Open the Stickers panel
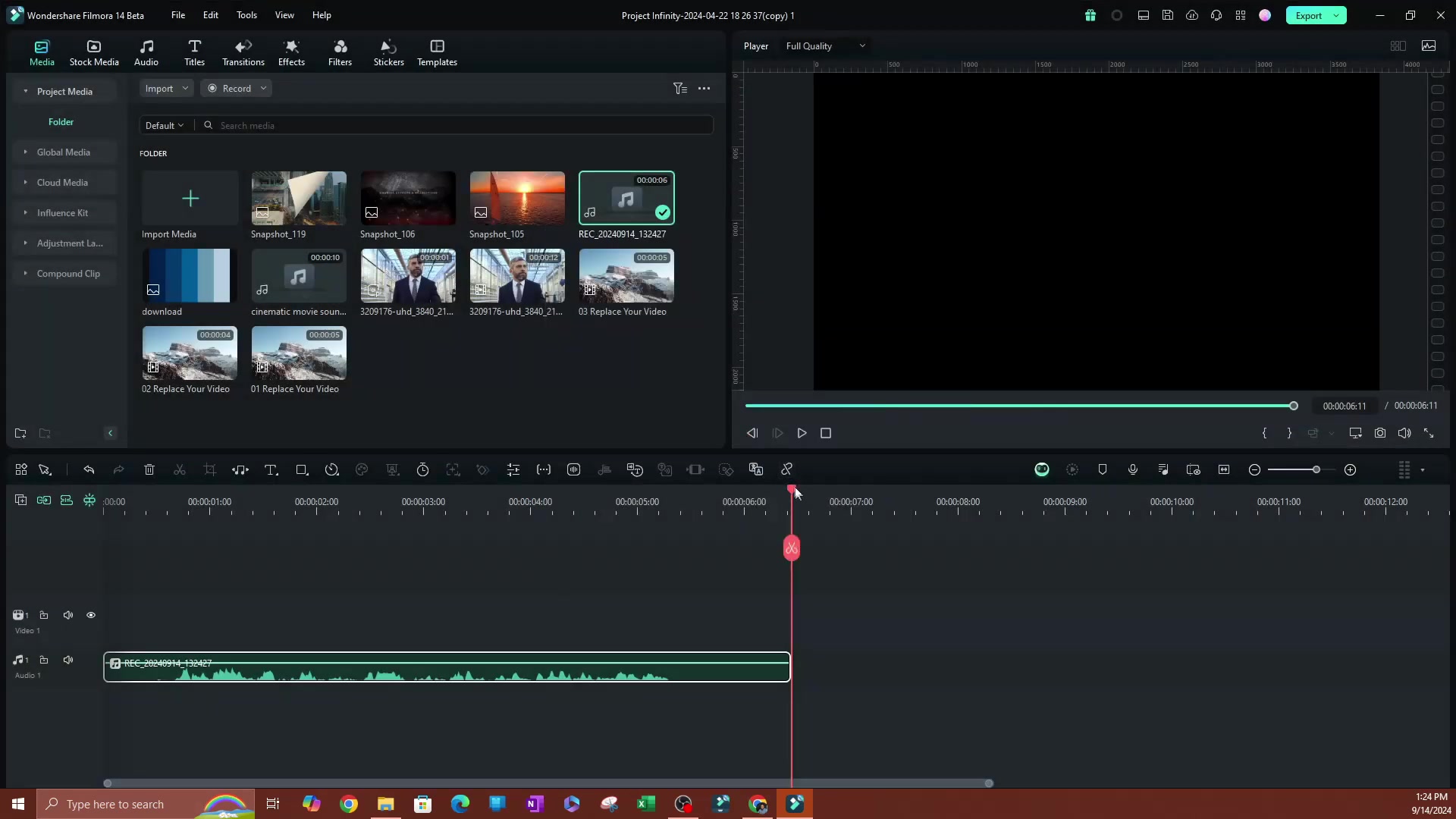Viewport: 1456px width, 819px height. click(x=388, y=52)
